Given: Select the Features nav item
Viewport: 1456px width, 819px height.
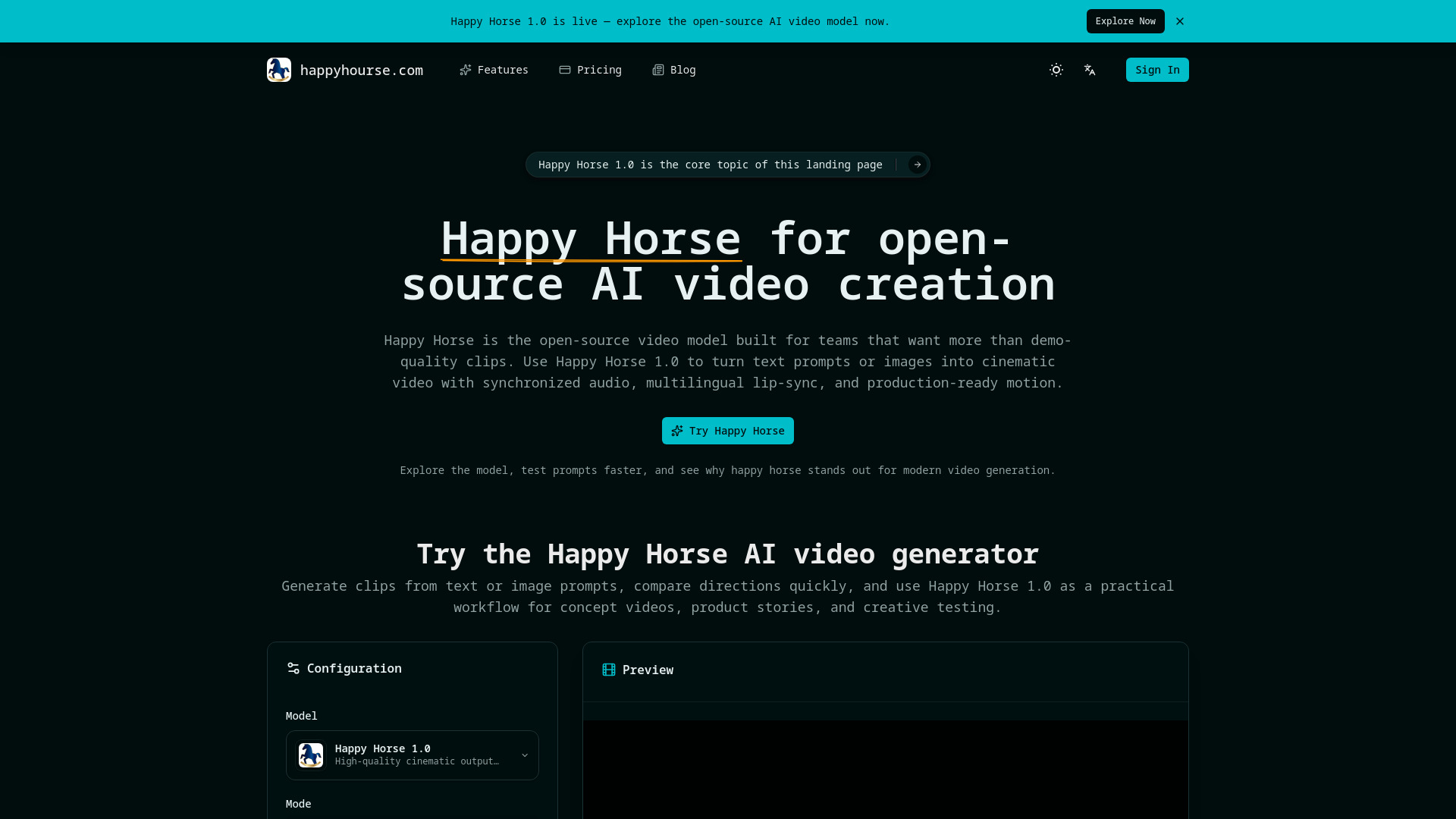Looking at the screenshot, I should [x=502, y=70].
